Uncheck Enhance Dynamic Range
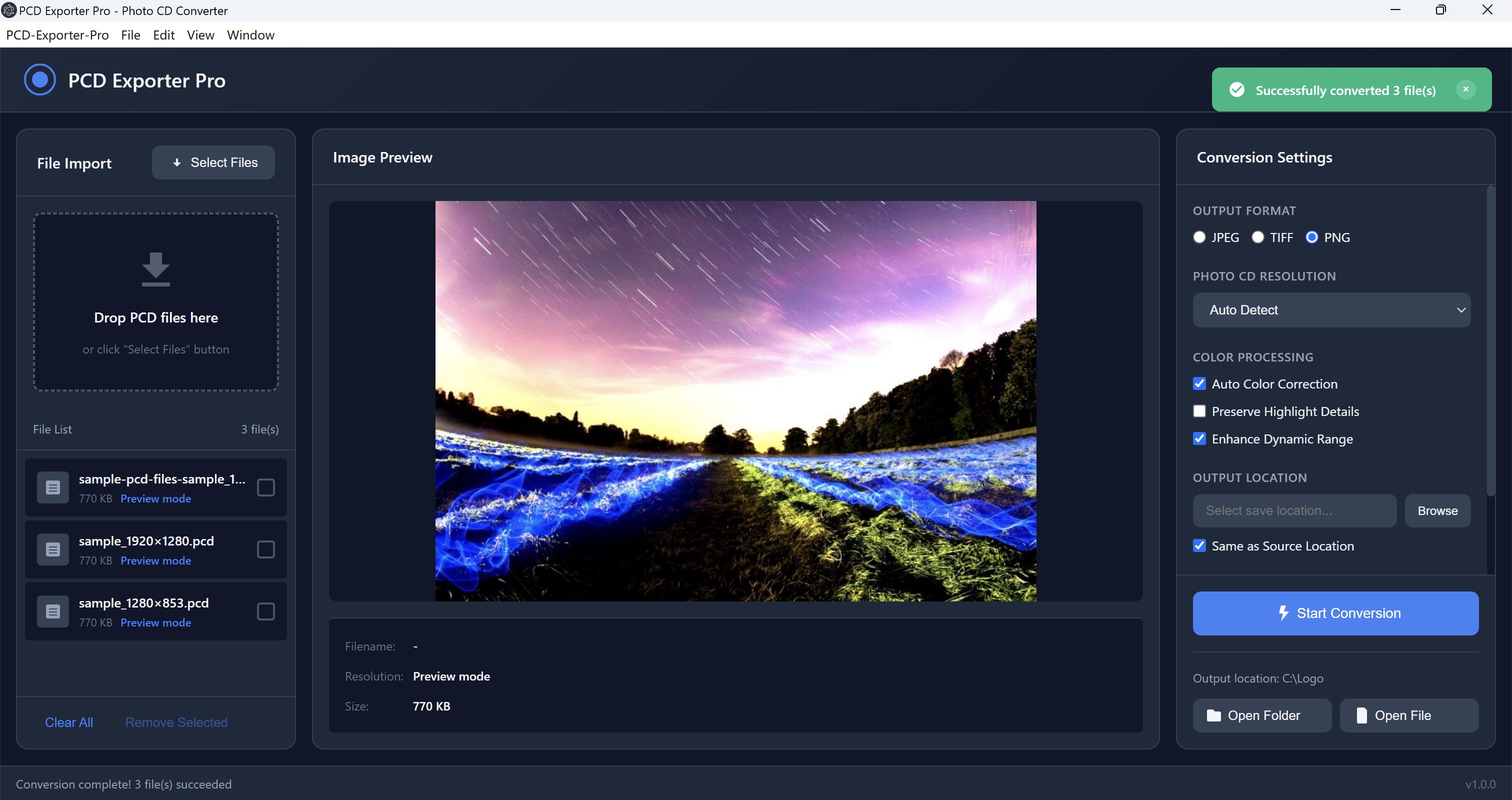Viewport: 1512px width, 800px height. coord(1199,439)
